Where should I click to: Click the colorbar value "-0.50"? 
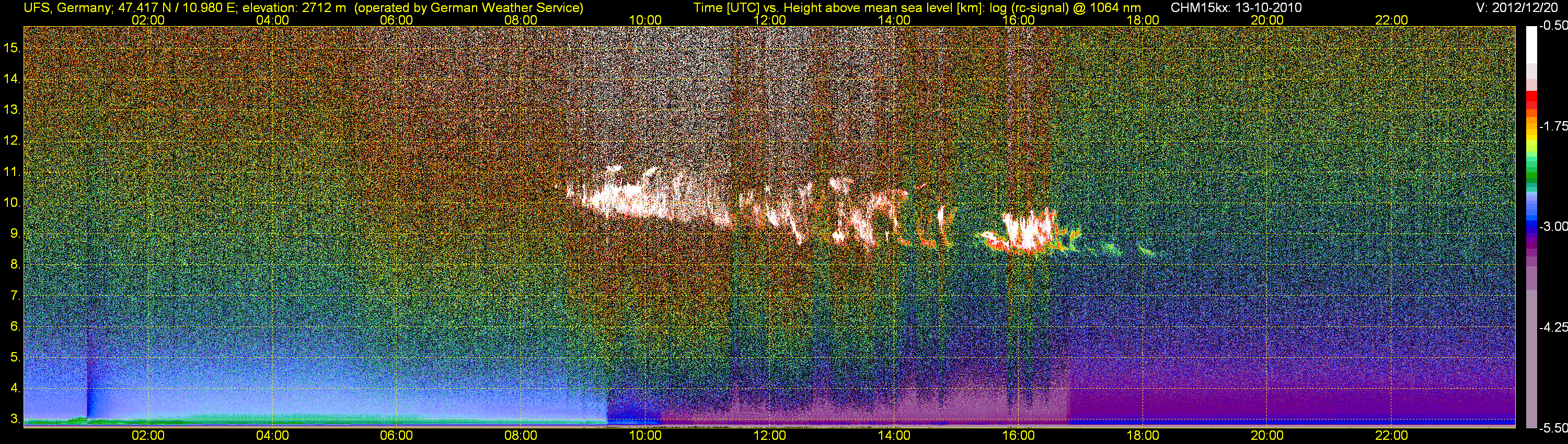[x=1553, y=26]
